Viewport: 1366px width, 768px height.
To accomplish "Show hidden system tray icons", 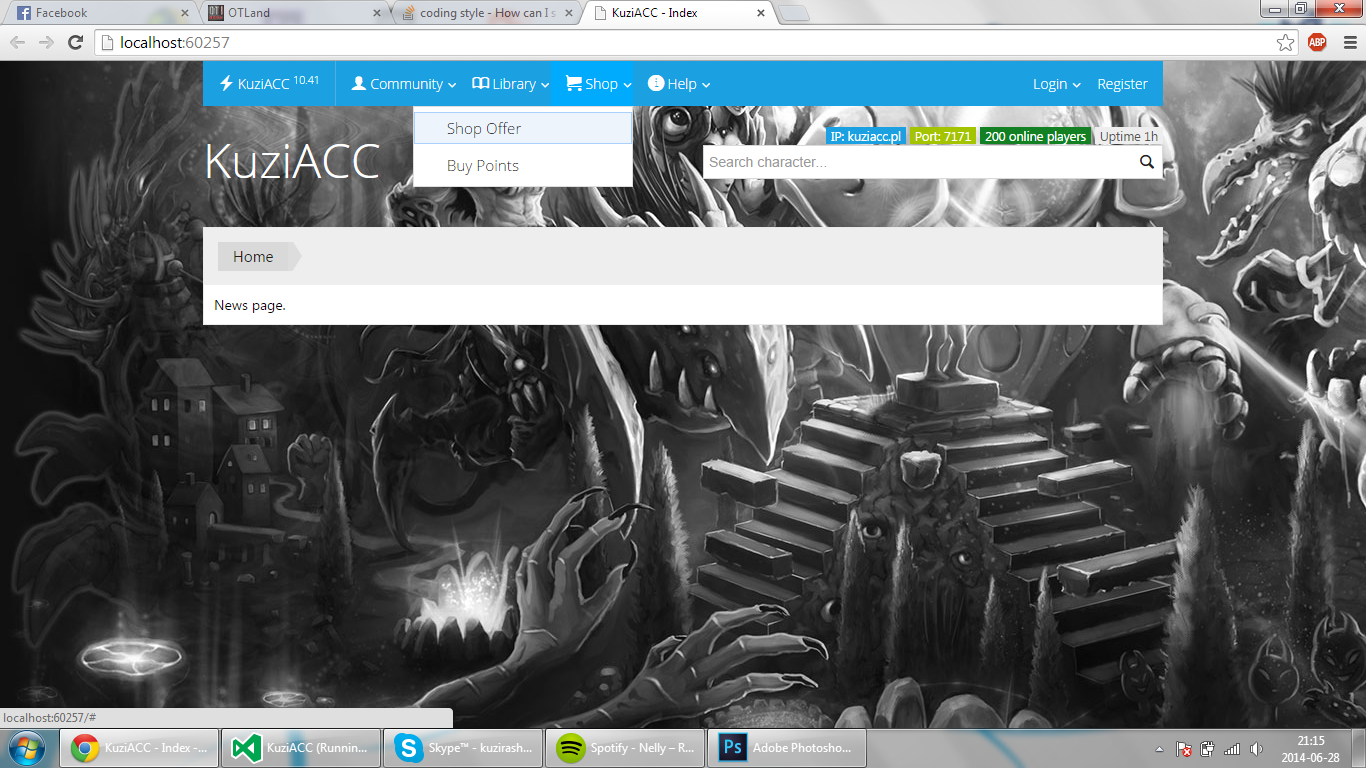I will pos(1160,748).
